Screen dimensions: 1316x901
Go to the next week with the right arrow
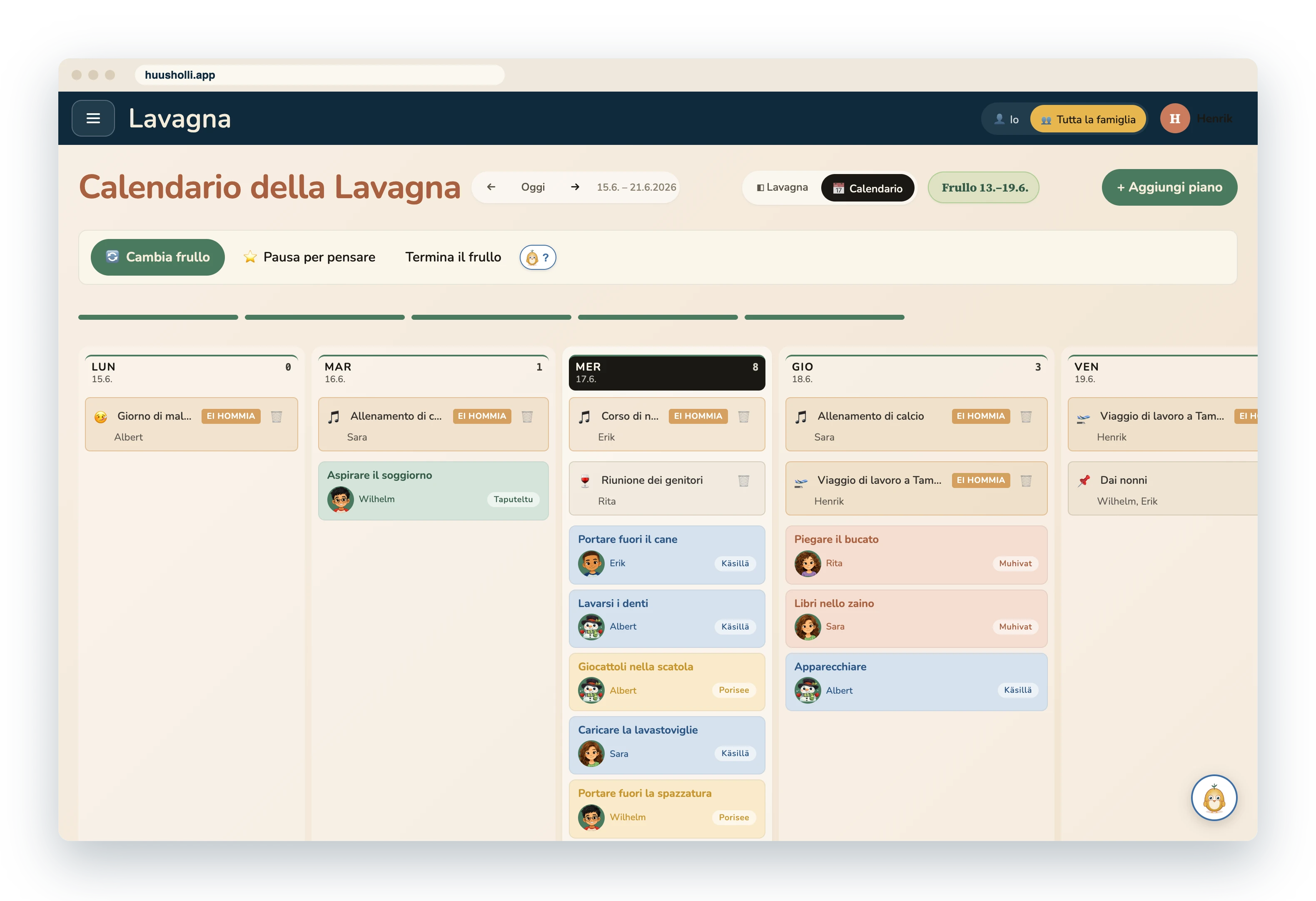(575, 187)
